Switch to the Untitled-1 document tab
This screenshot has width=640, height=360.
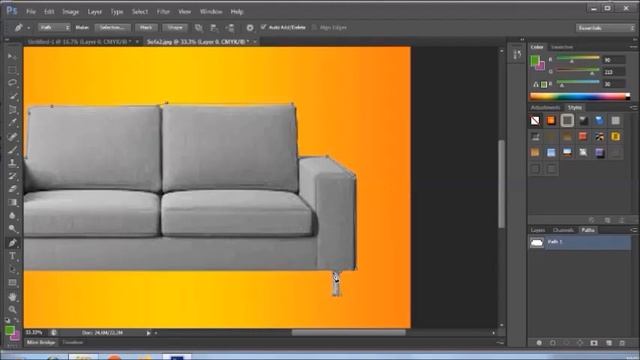pos(79,42)
